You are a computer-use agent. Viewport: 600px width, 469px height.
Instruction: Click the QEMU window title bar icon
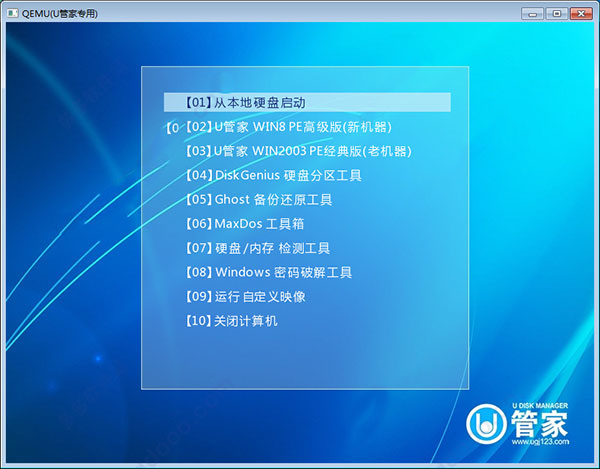13,13
